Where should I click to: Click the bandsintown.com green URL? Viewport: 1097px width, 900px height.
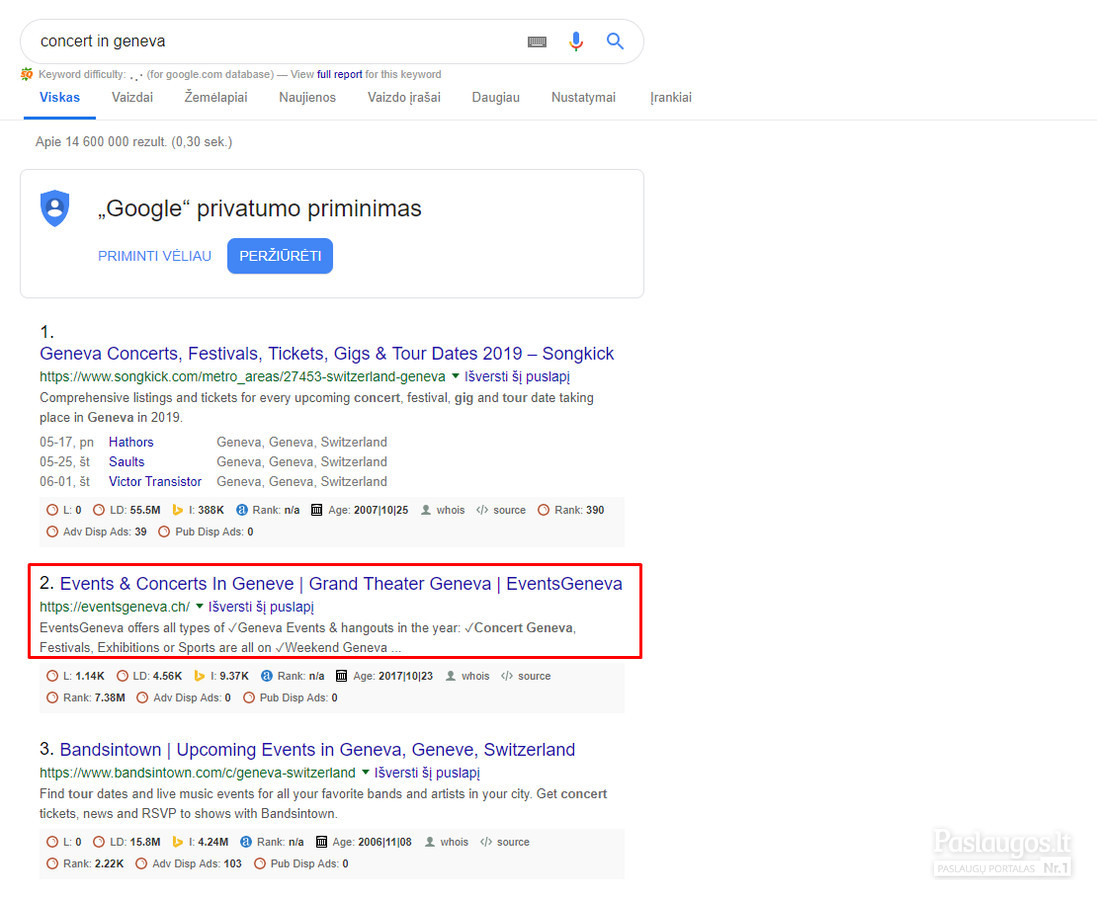point(197,773)
